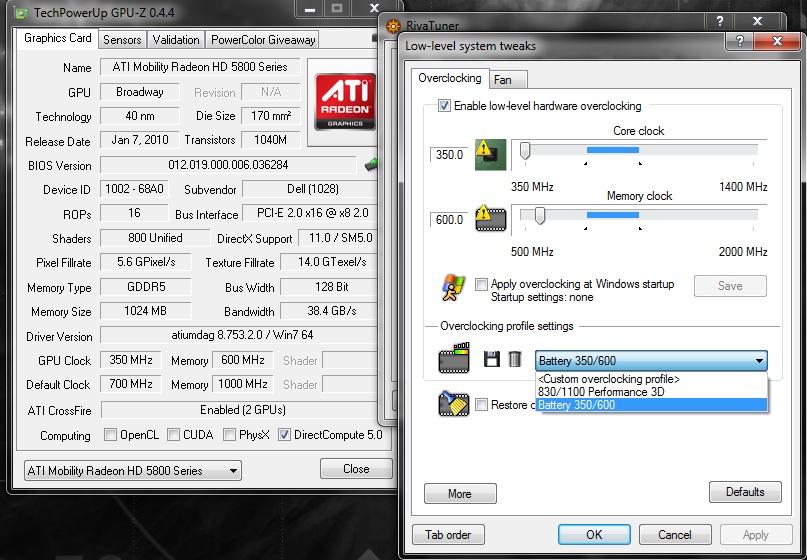Screen dimensions: 807x560
Task: Click the Memory clock slider handle
Action: [x=539, y=215]
